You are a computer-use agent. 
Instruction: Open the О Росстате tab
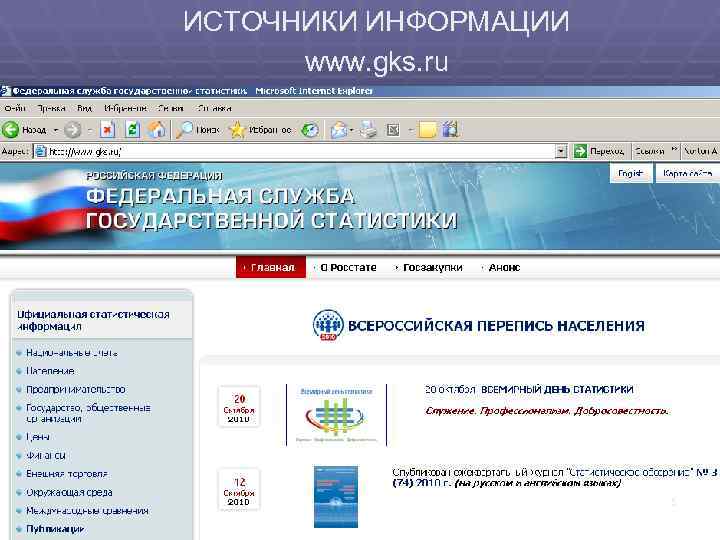(x=348, y=267)
